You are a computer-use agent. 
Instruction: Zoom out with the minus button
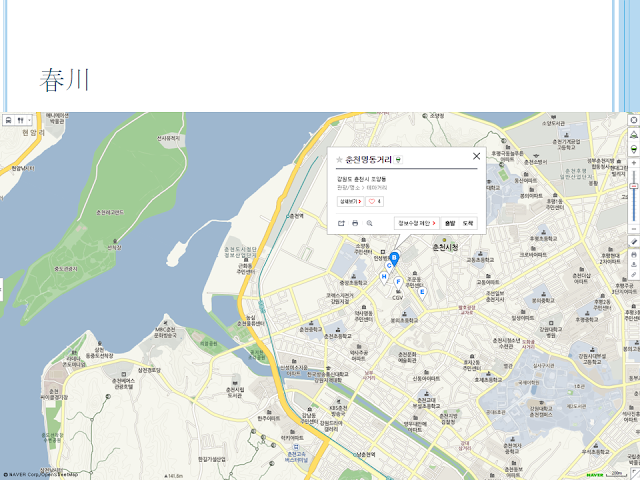(x=633, y=229)
